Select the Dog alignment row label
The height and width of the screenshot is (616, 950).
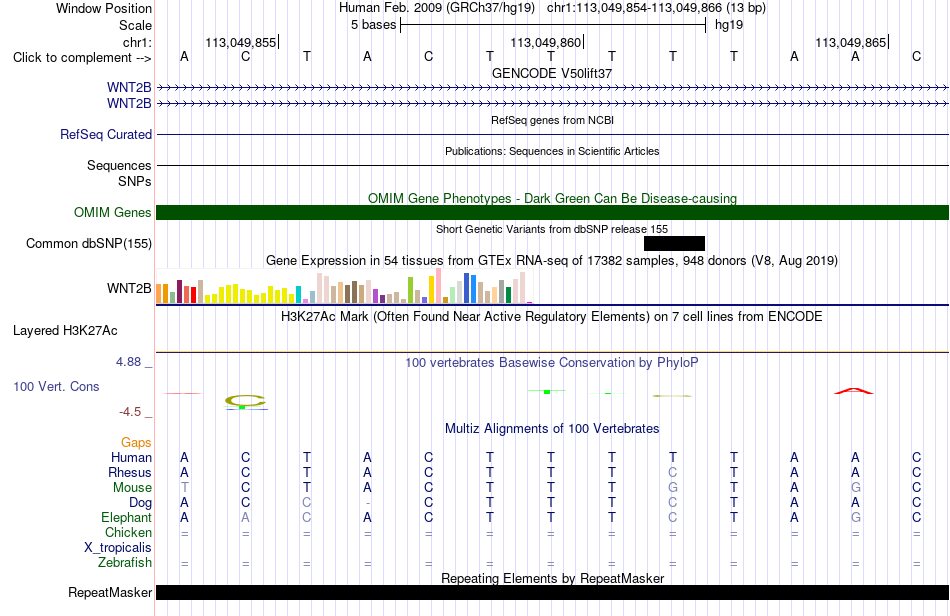141,503
